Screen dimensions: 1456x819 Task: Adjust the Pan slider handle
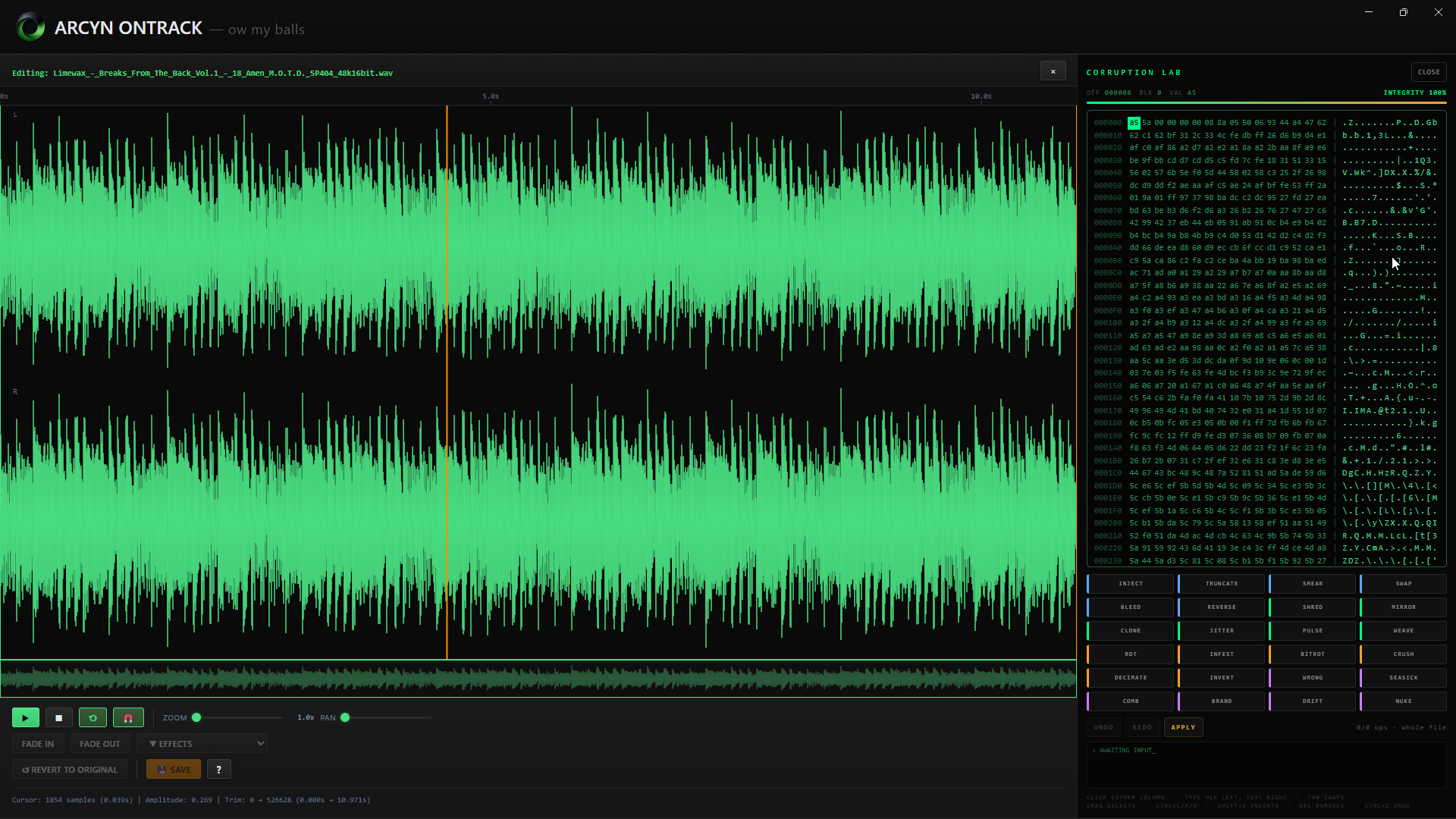[345, 717]
